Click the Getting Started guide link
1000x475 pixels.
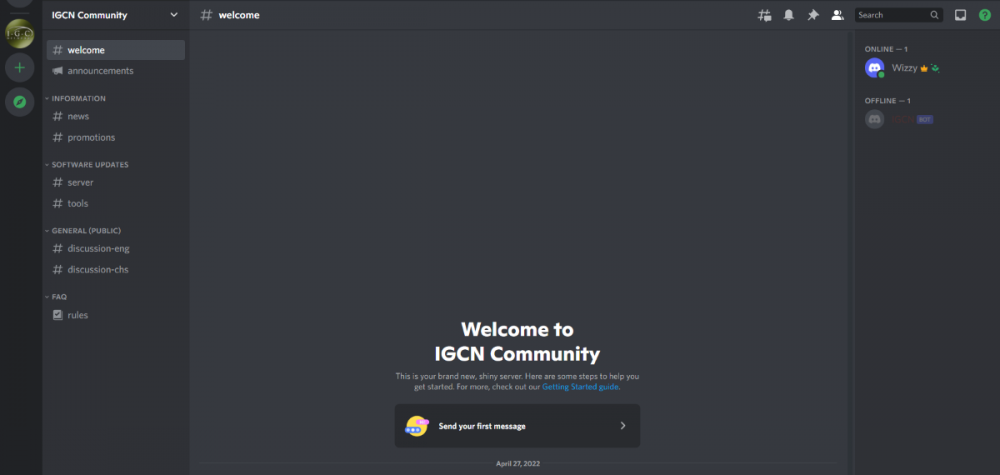coord(580,387)
